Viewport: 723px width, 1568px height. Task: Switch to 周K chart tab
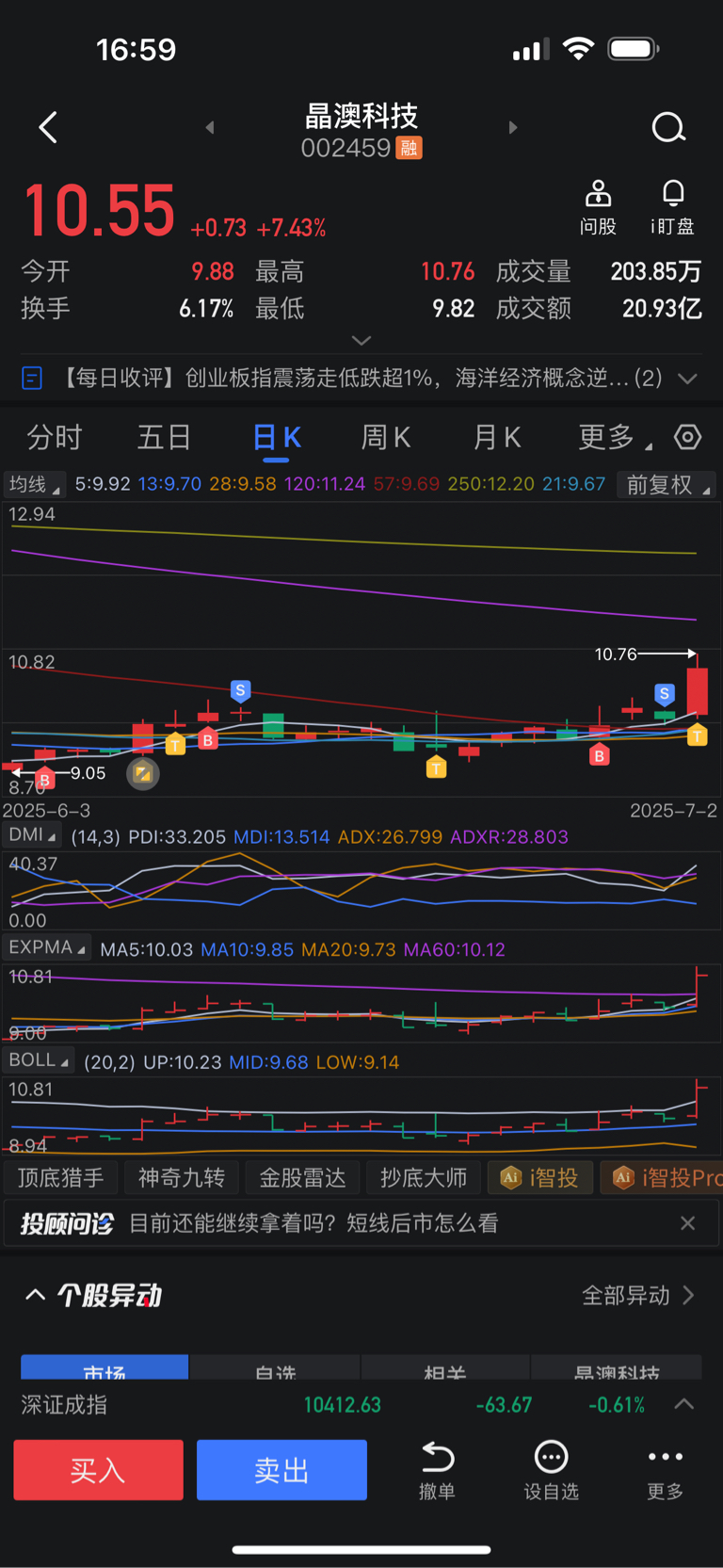(386, 437)
